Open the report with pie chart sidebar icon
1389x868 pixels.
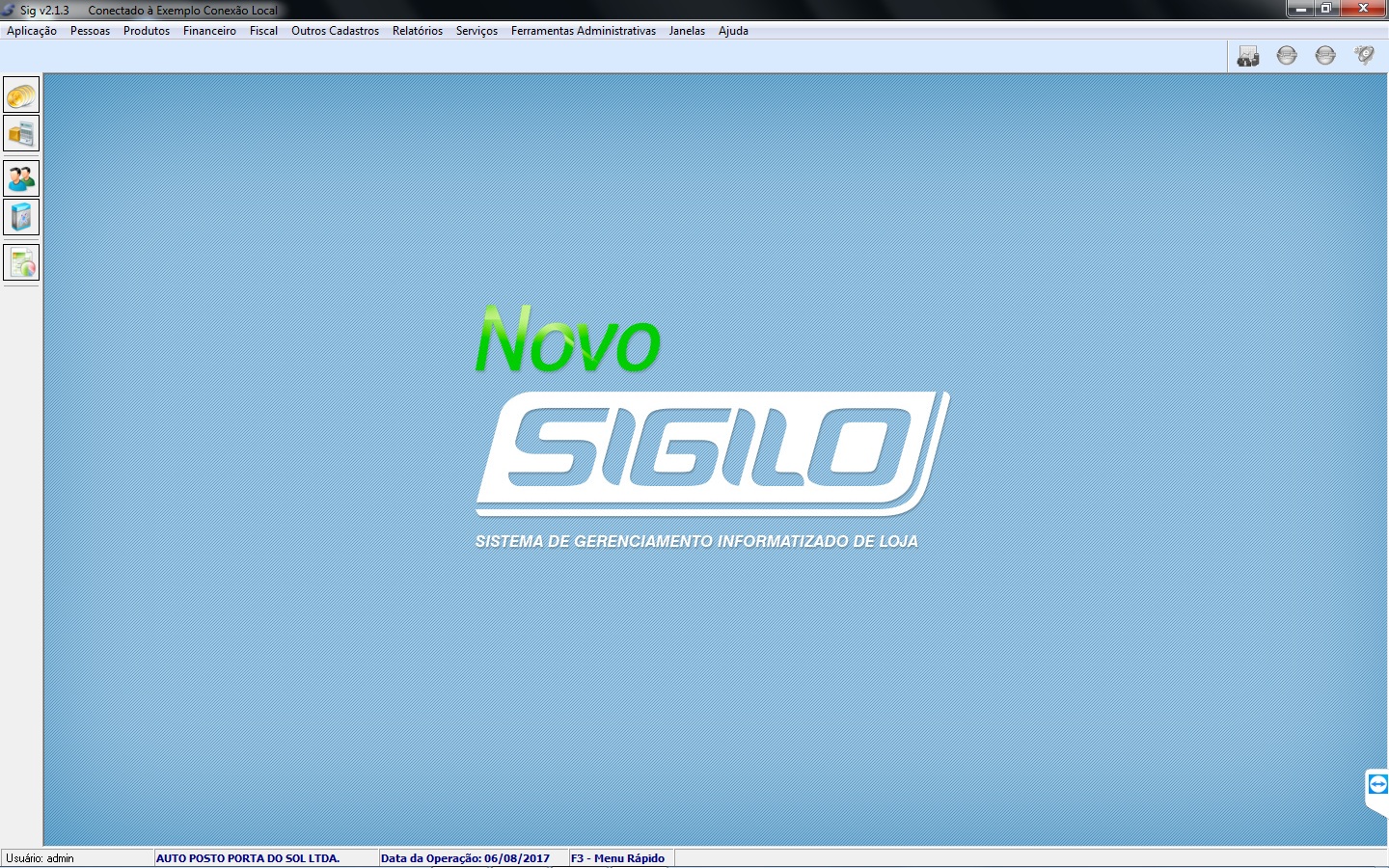click(21, 262)
